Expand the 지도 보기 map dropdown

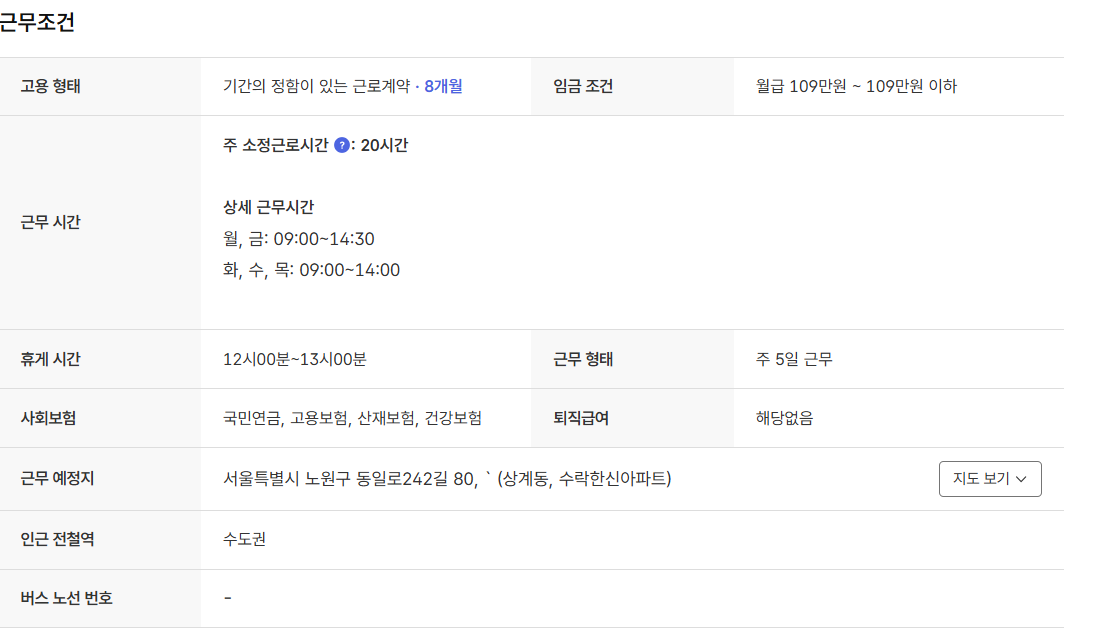click(x=989, y=479)
